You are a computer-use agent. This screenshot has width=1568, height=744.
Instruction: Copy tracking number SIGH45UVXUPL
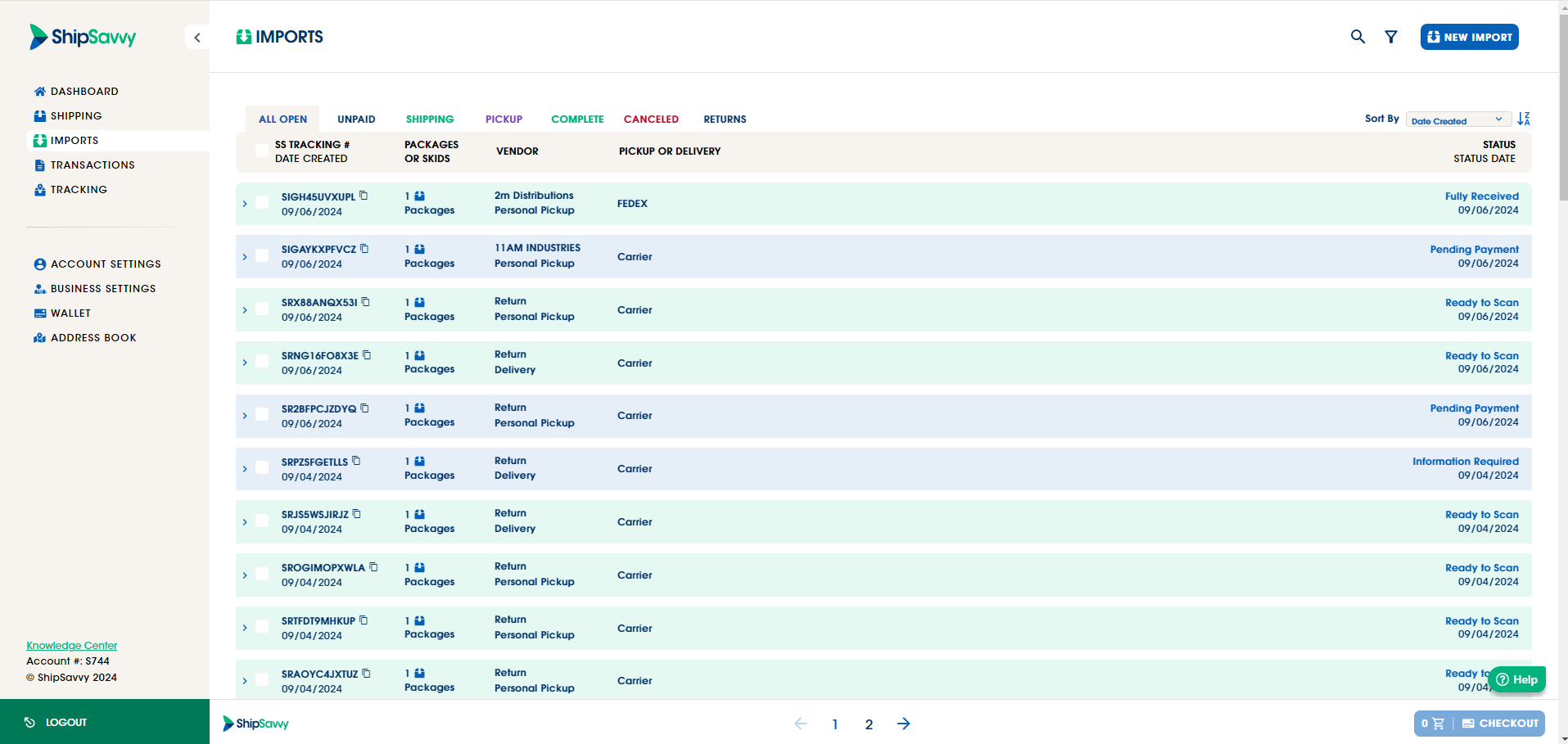[364, 196]
